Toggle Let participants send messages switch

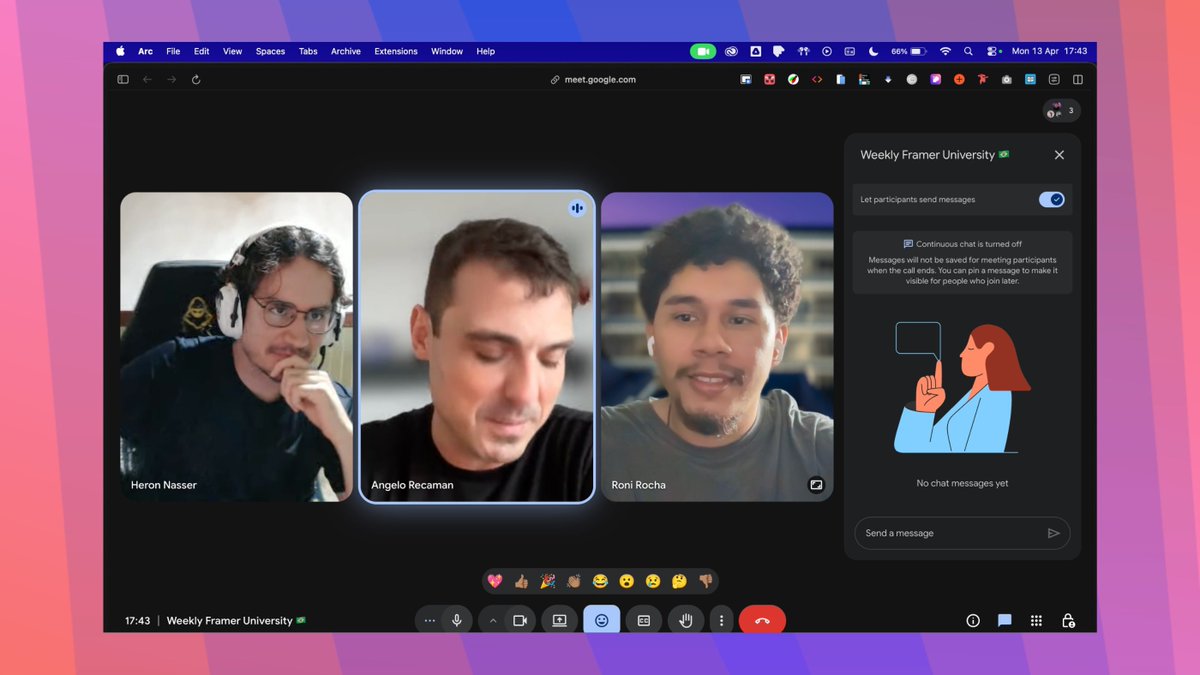1052,199
